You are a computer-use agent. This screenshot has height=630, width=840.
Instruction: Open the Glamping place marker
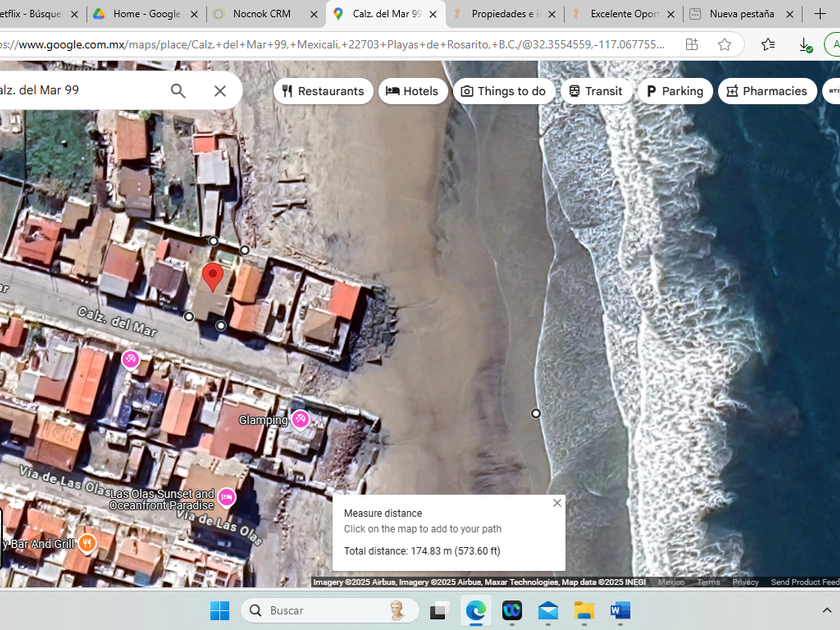(300, 419)
